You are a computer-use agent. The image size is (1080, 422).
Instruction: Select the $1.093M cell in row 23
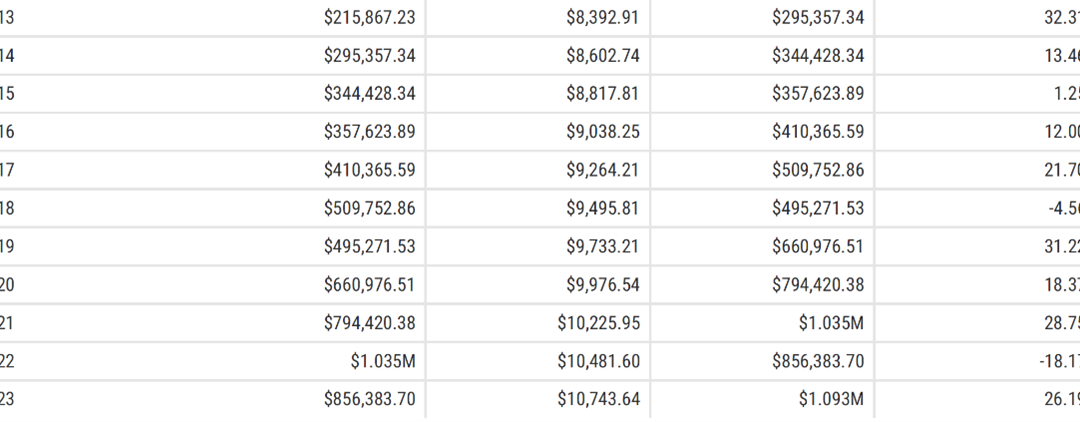point(831,399)
